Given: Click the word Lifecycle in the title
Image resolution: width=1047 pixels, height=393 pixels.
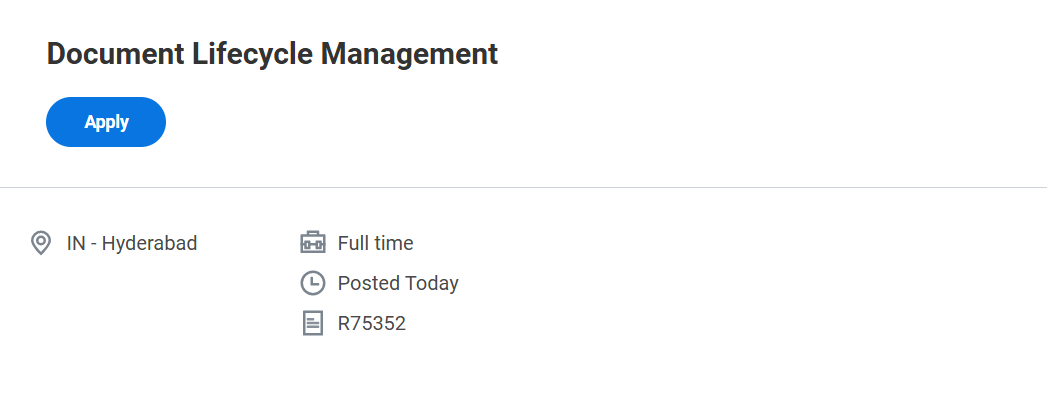Looking at the screenshot, I should (x=252, y=54).
